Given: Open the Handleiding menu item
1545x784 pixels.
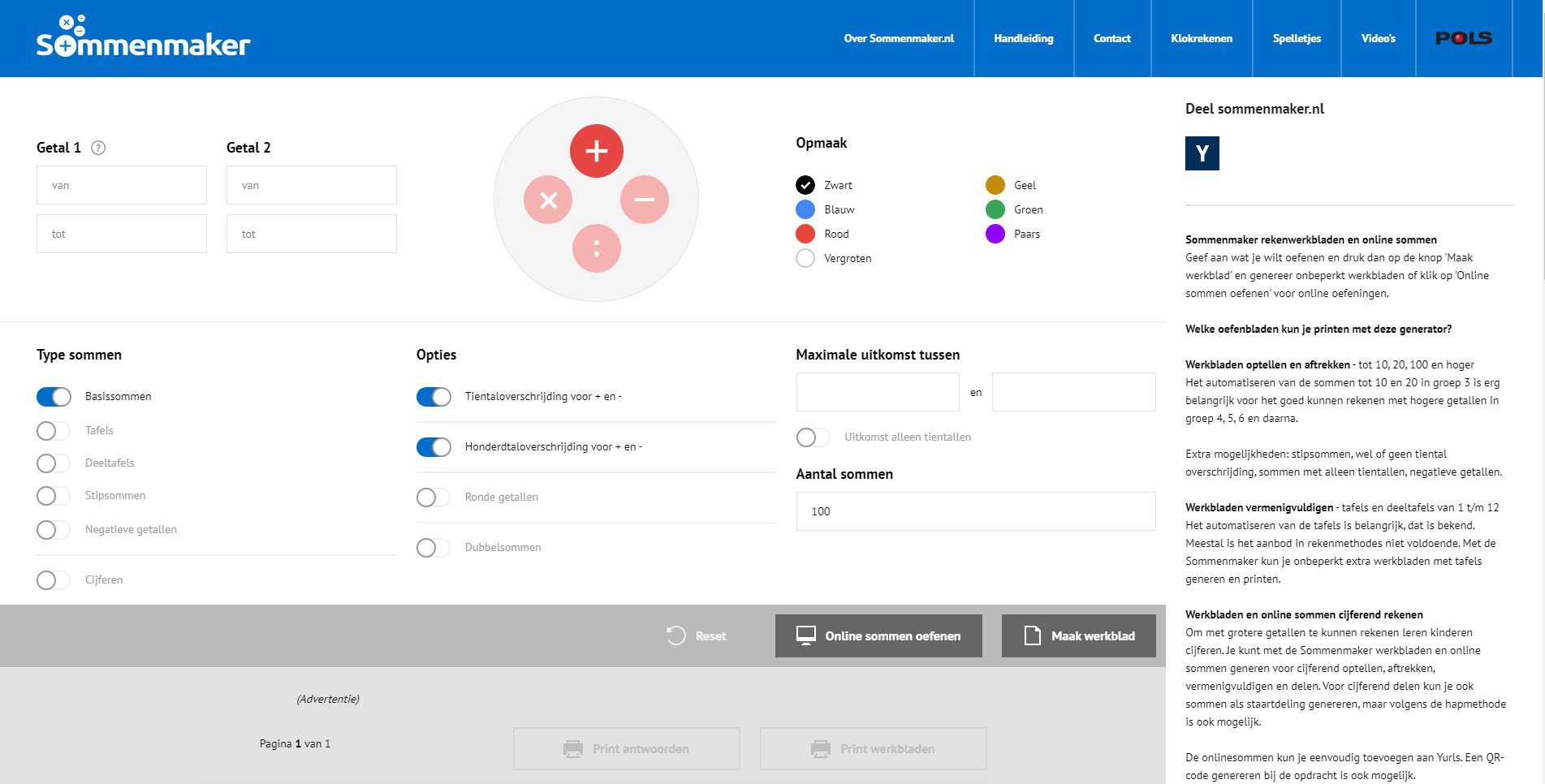Looking at the screenshot, I should pos(1023,38).
